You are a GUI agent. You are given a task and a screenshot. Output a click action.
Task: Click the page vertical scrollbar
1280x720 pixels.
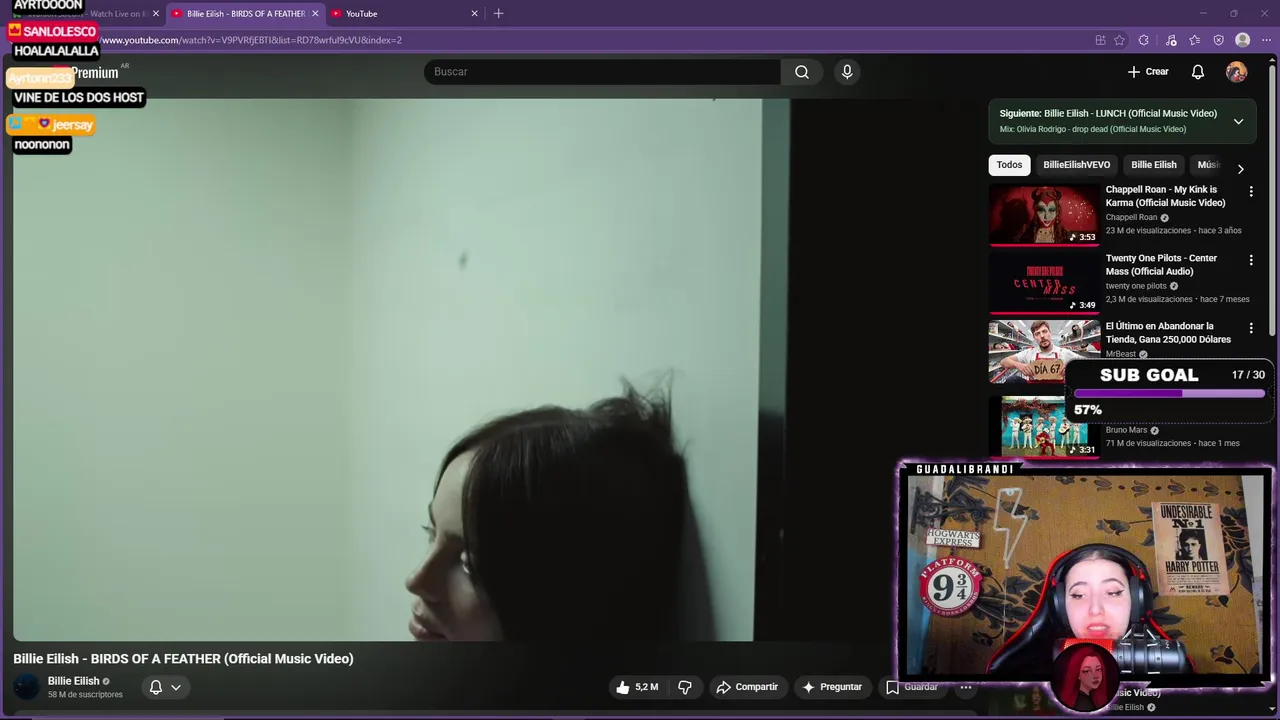coord(1273,200)
